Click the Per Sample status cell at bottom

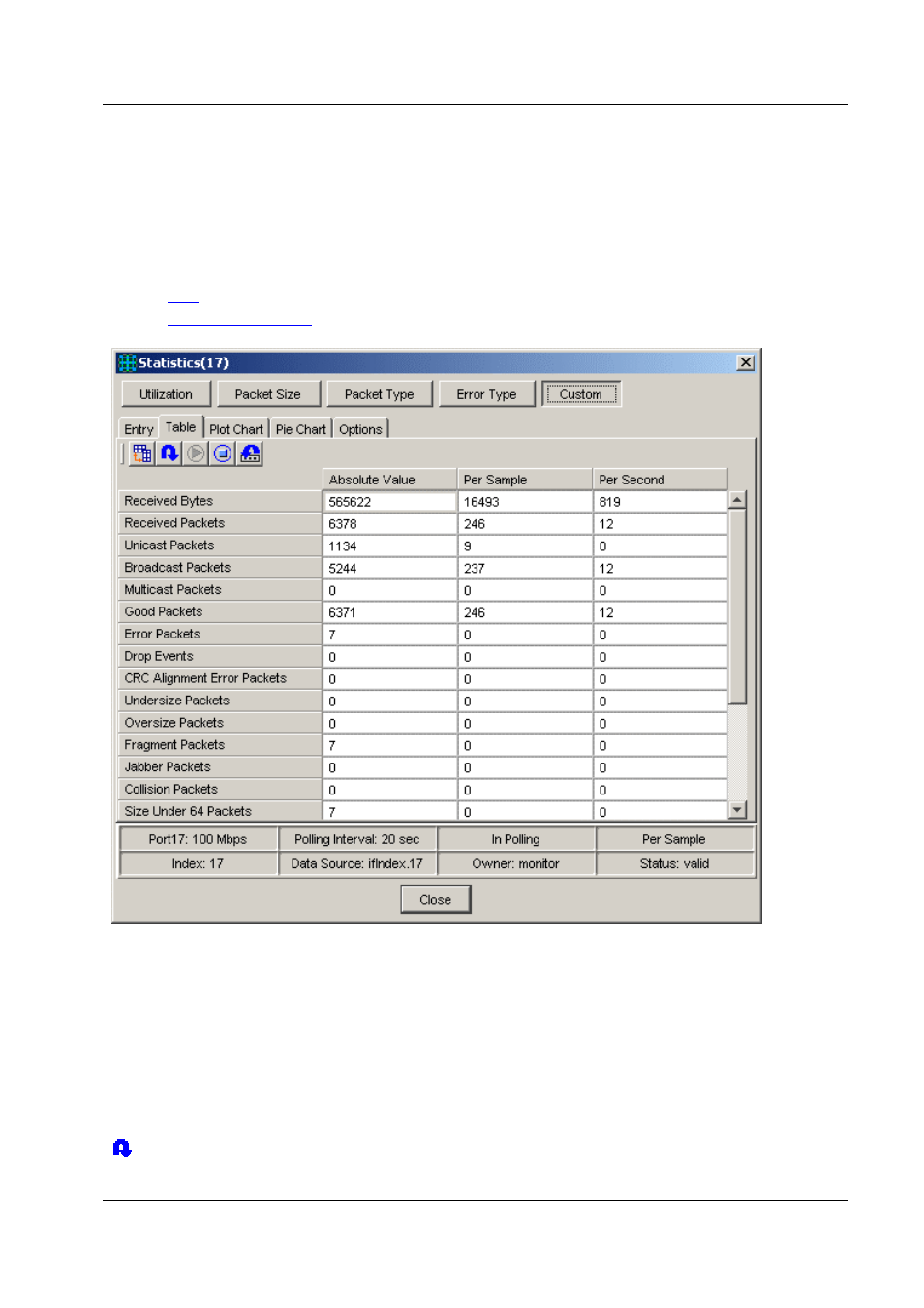pyautogui.click(x=674, y=839)
